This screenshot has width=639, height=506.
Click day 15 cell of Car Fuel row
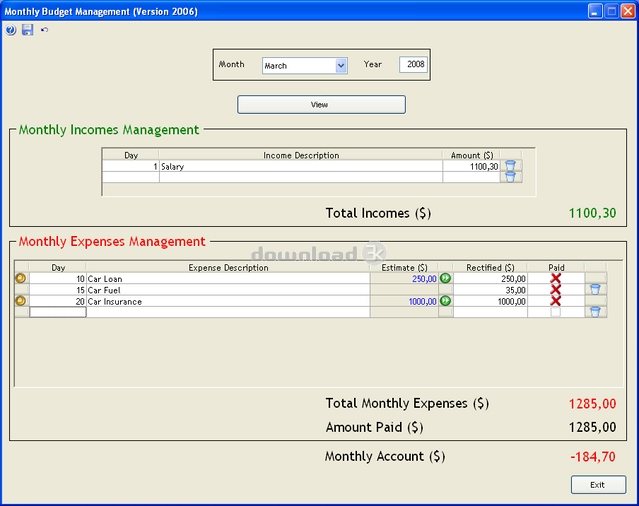(57, 290)
